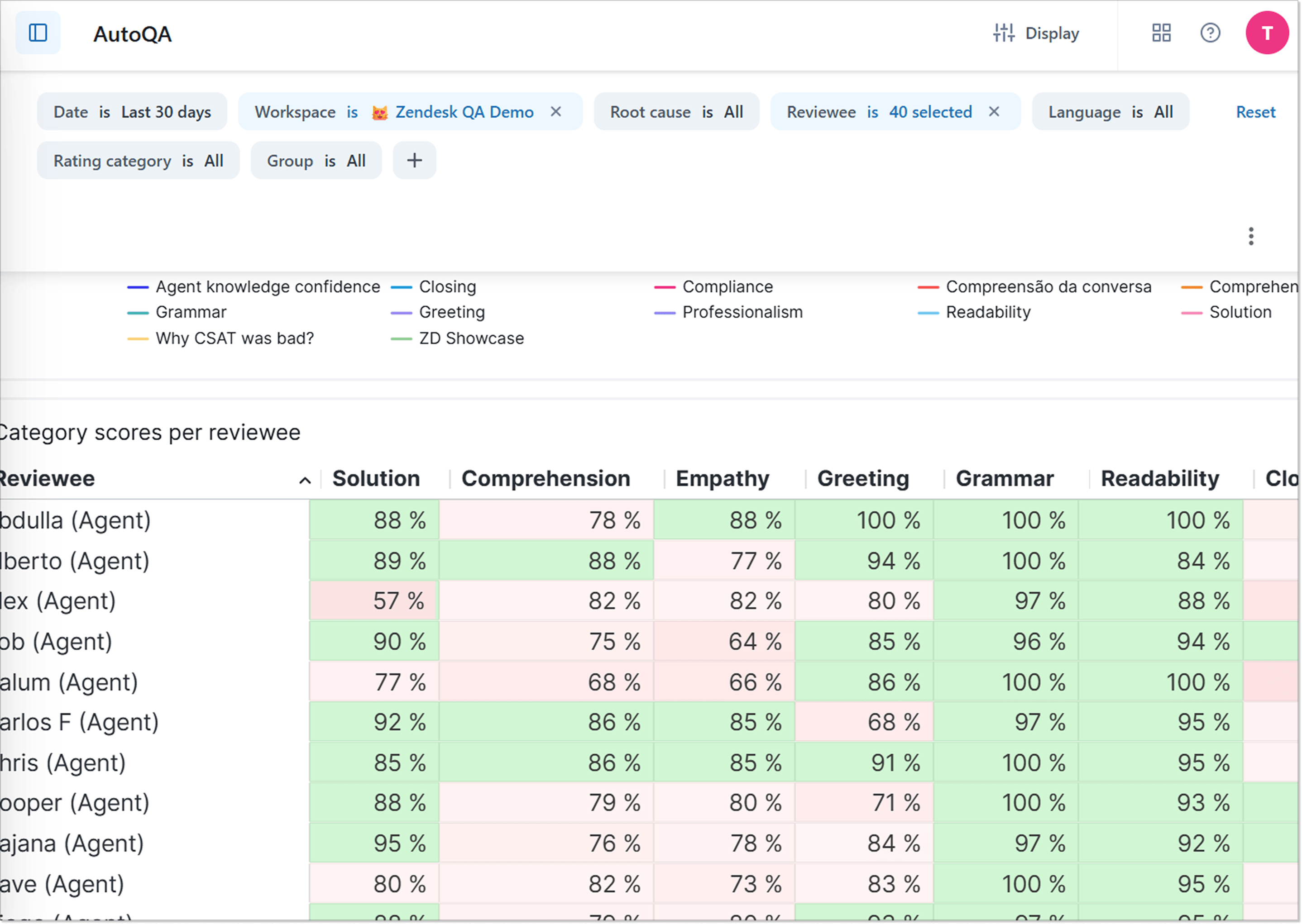Select the lex (Agent) reviewee row
Screen dimensions: 1302x924
[x=154, y=601]
